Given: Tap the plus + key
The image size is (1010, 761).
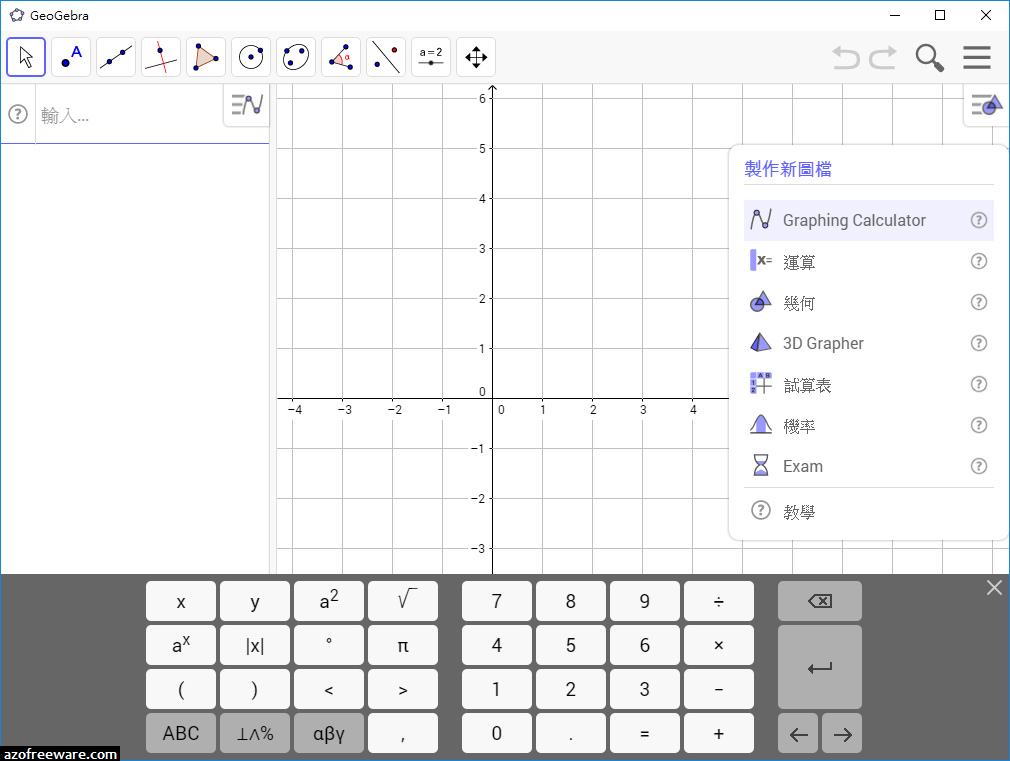Looking at the screenshot, I should [719, 733].
